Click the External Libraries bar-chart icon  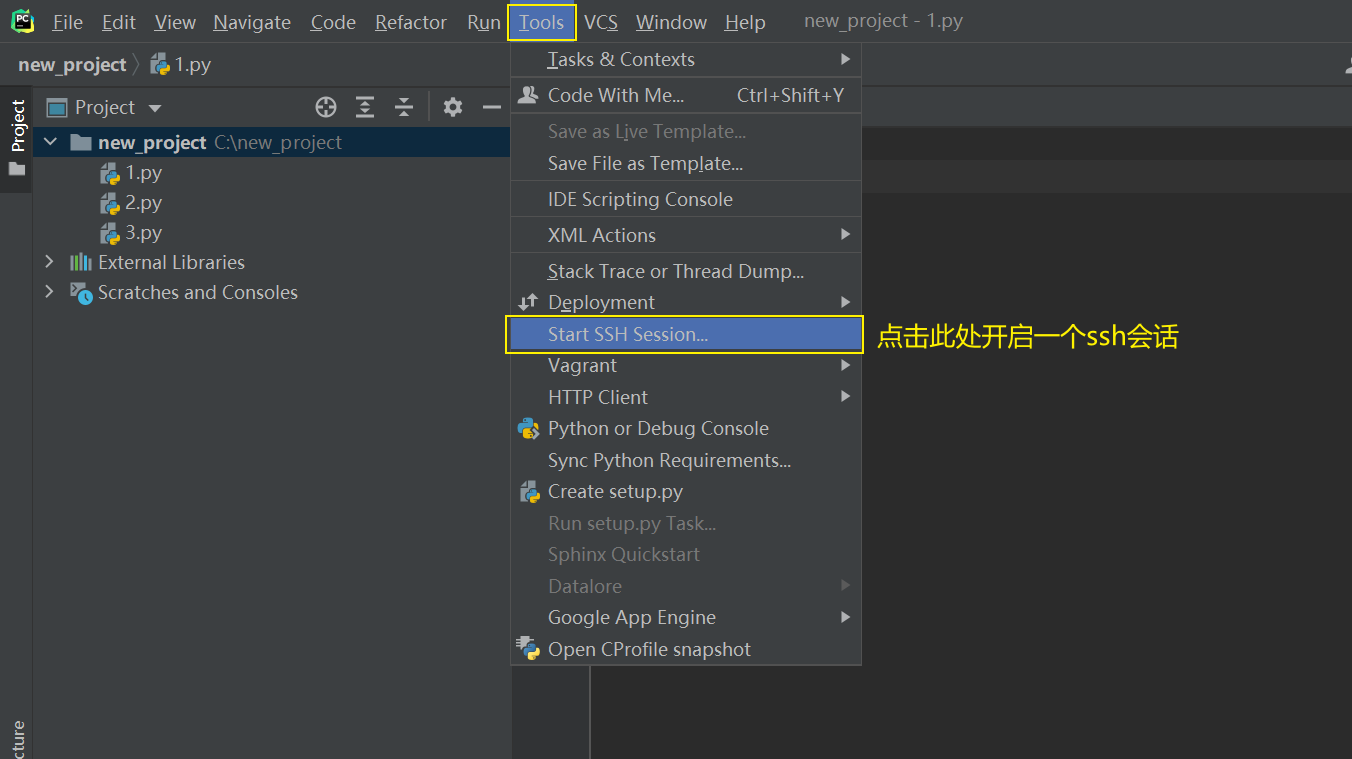pos(80,262)
